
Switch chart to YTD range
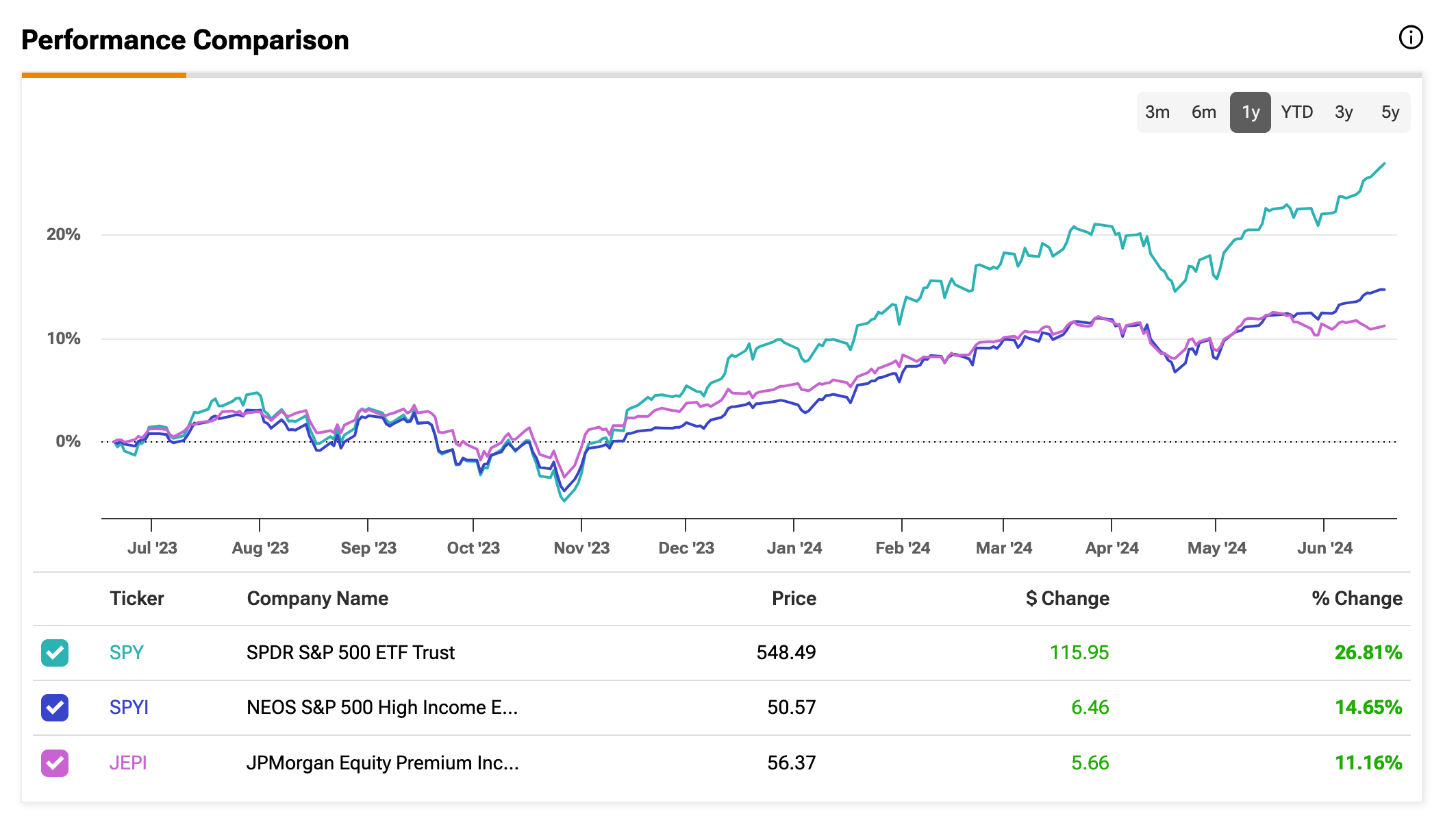click(x=1297, y=112)
